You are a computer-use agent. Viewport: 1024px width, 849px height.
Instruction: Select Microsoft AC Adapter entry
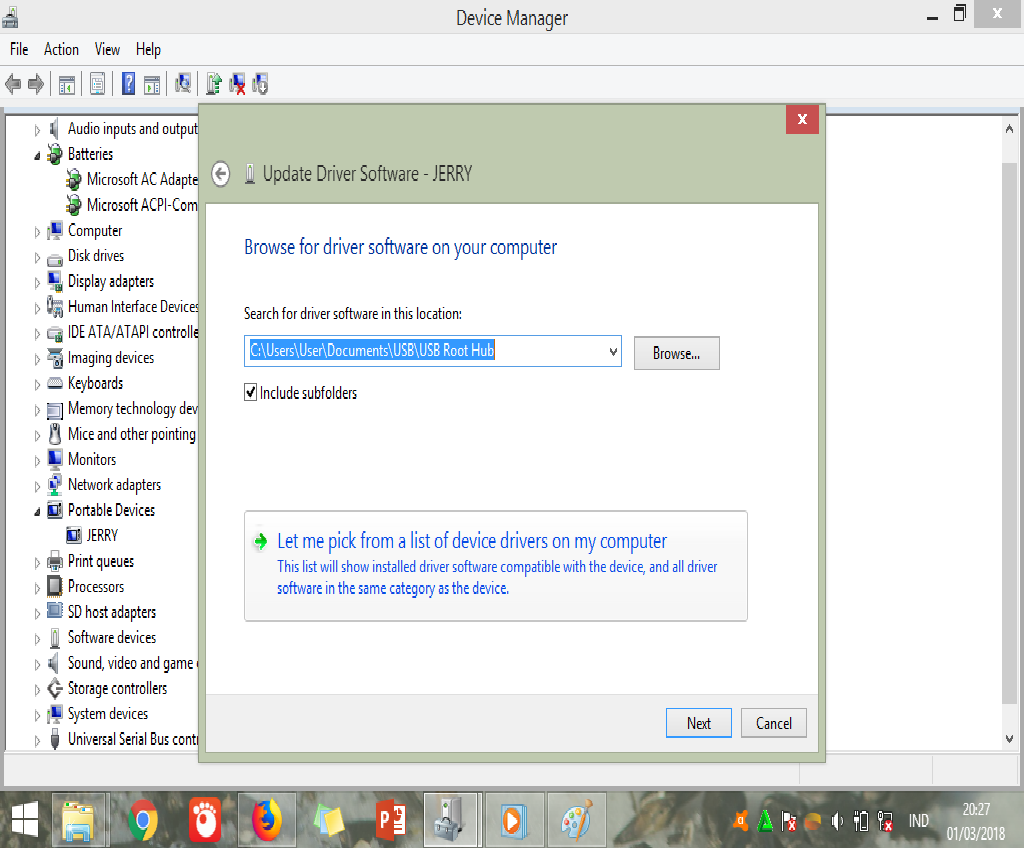click(142, 180)
